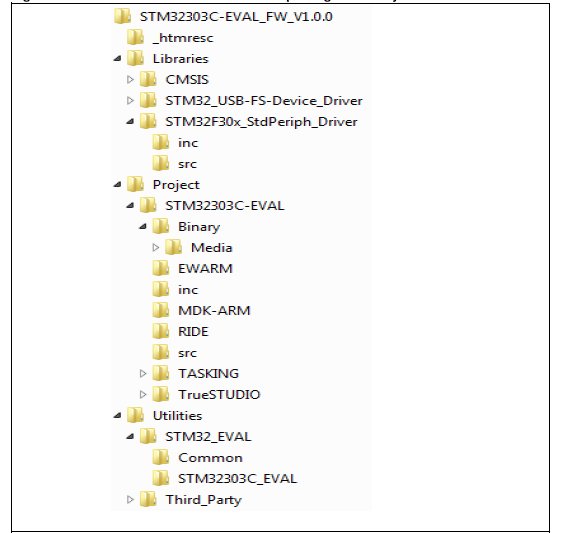
Task: Click the STM32303C_EVAL folder icon under STM32_EVAL
Action: tap(161, 478)
